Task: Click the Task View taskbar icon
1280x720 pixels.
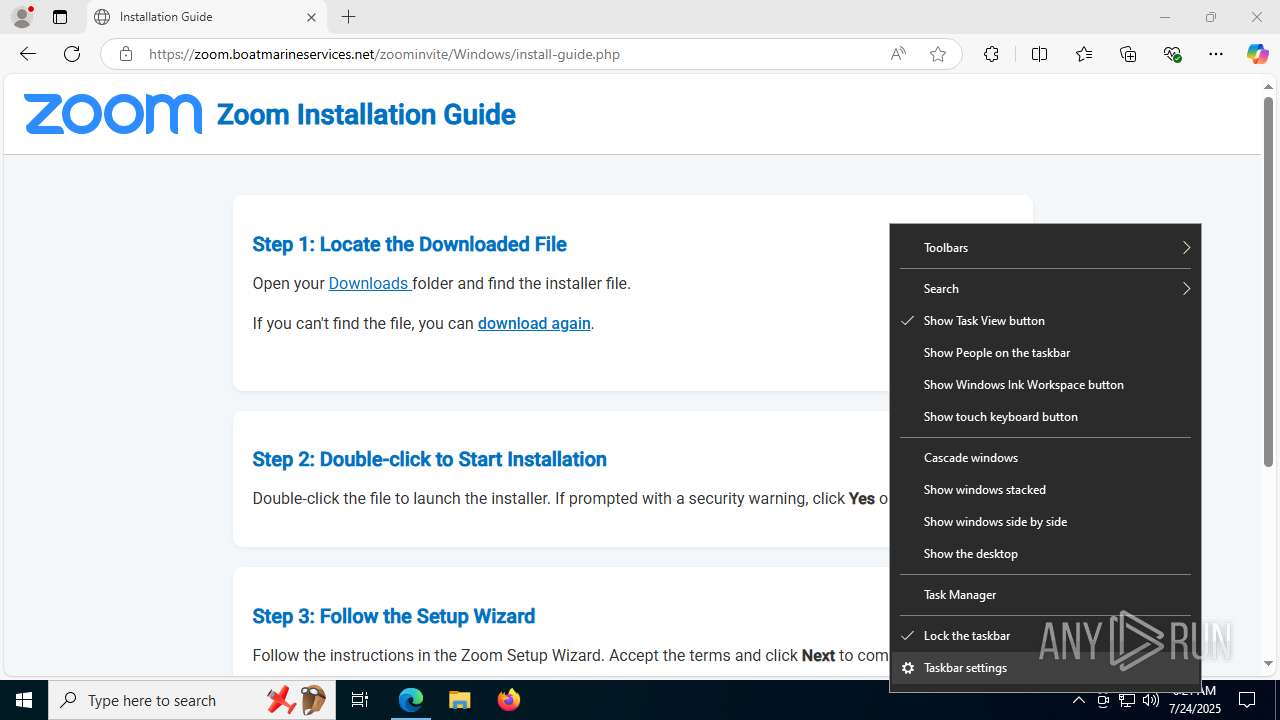Action: 360,700
